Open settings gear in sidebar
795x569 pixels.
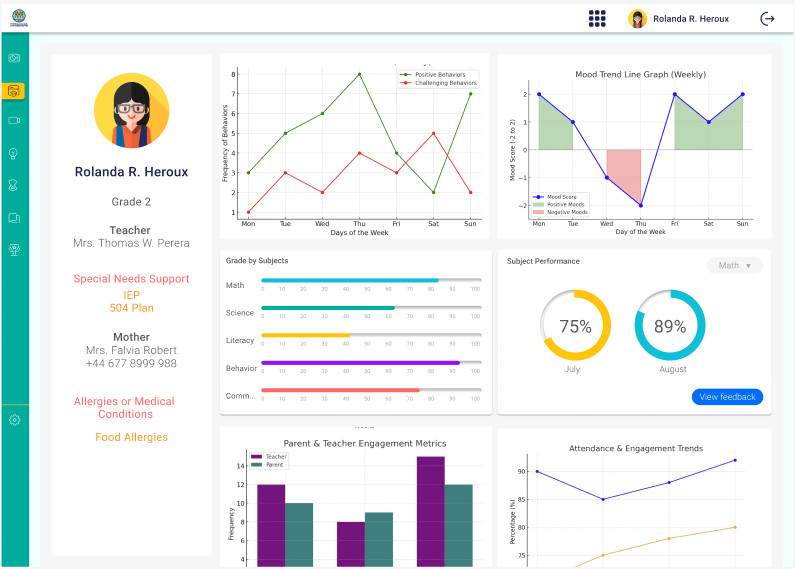(x=14, y=420)
